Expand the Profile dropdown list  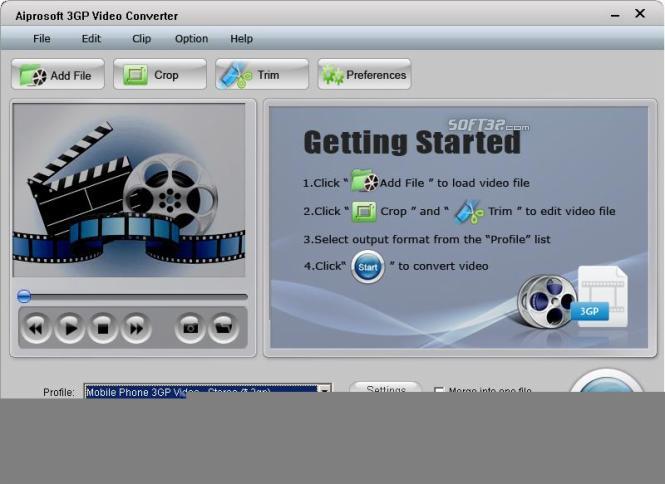pos(325,389)
